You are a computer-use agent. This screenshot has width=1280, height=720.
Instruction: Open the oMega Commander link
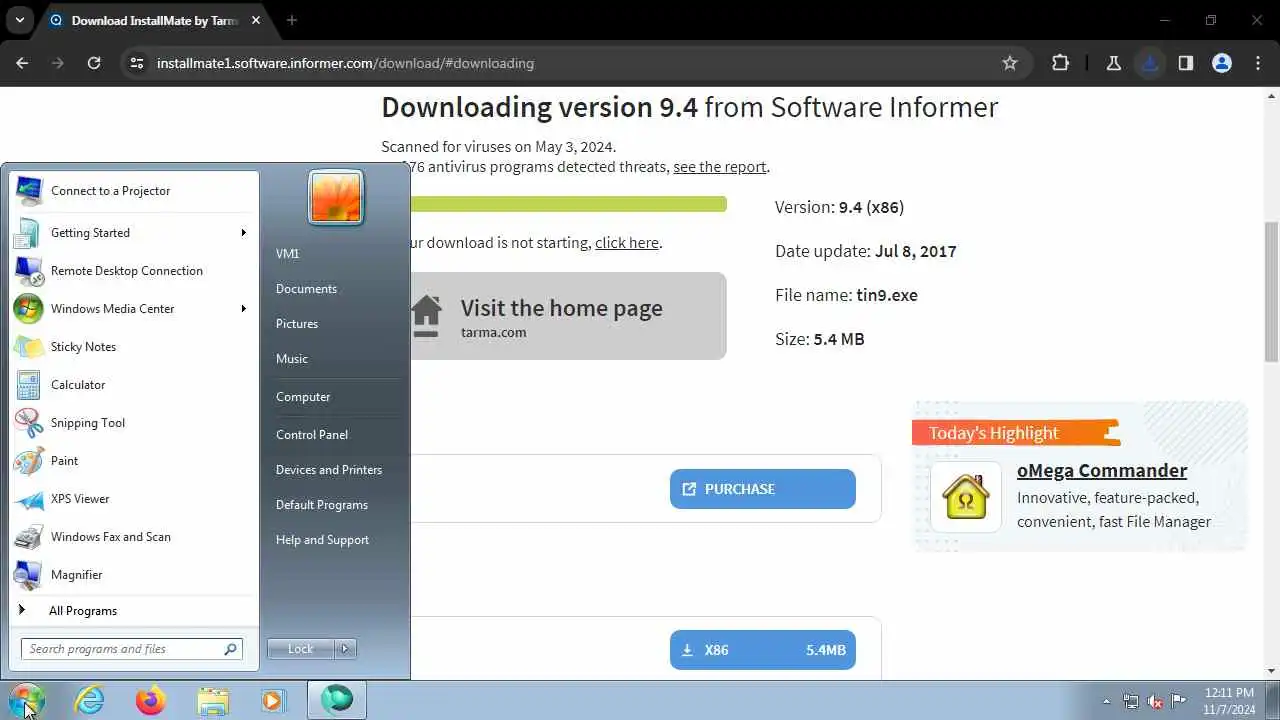pyautogui.click(x=1102, y=470)
